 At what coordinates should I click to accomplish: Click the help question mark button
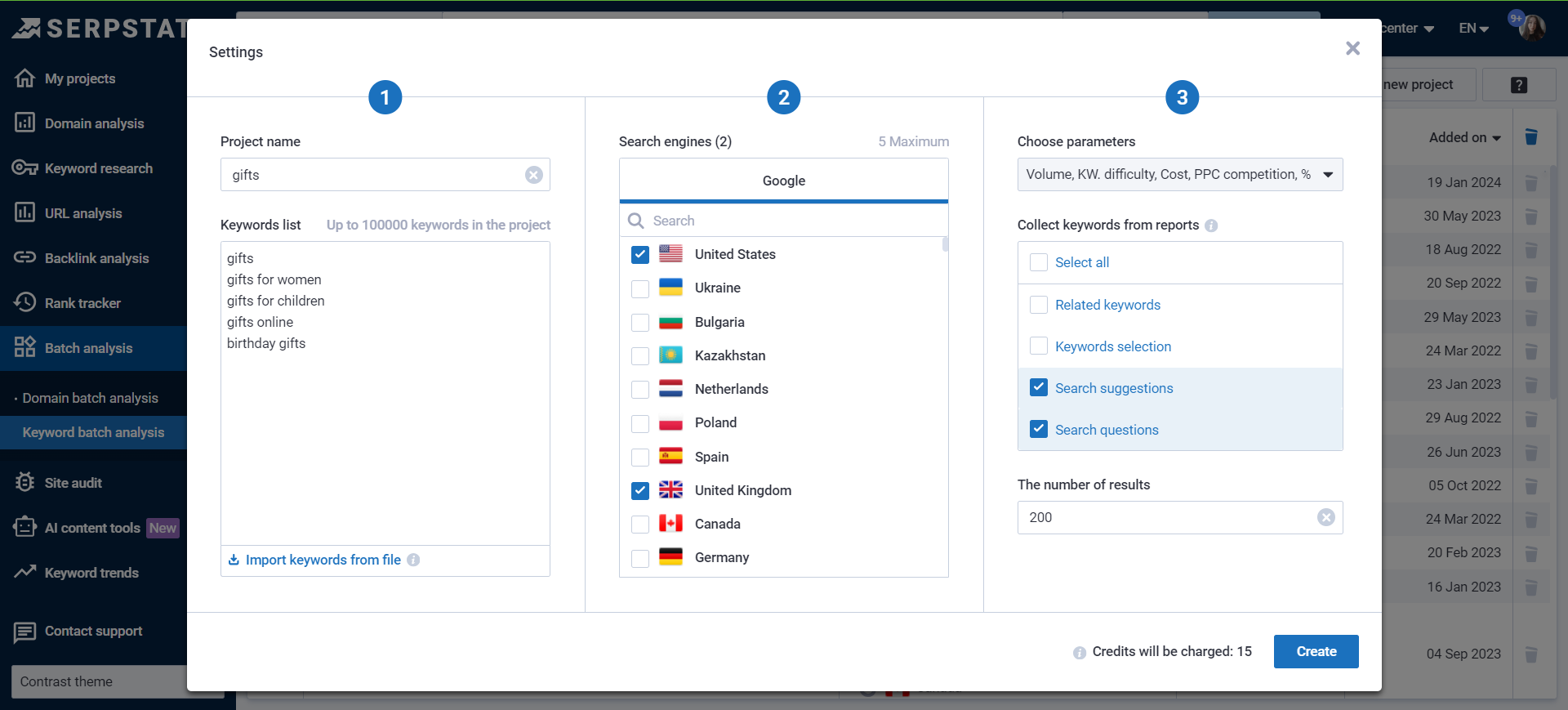pos(1519,85)
